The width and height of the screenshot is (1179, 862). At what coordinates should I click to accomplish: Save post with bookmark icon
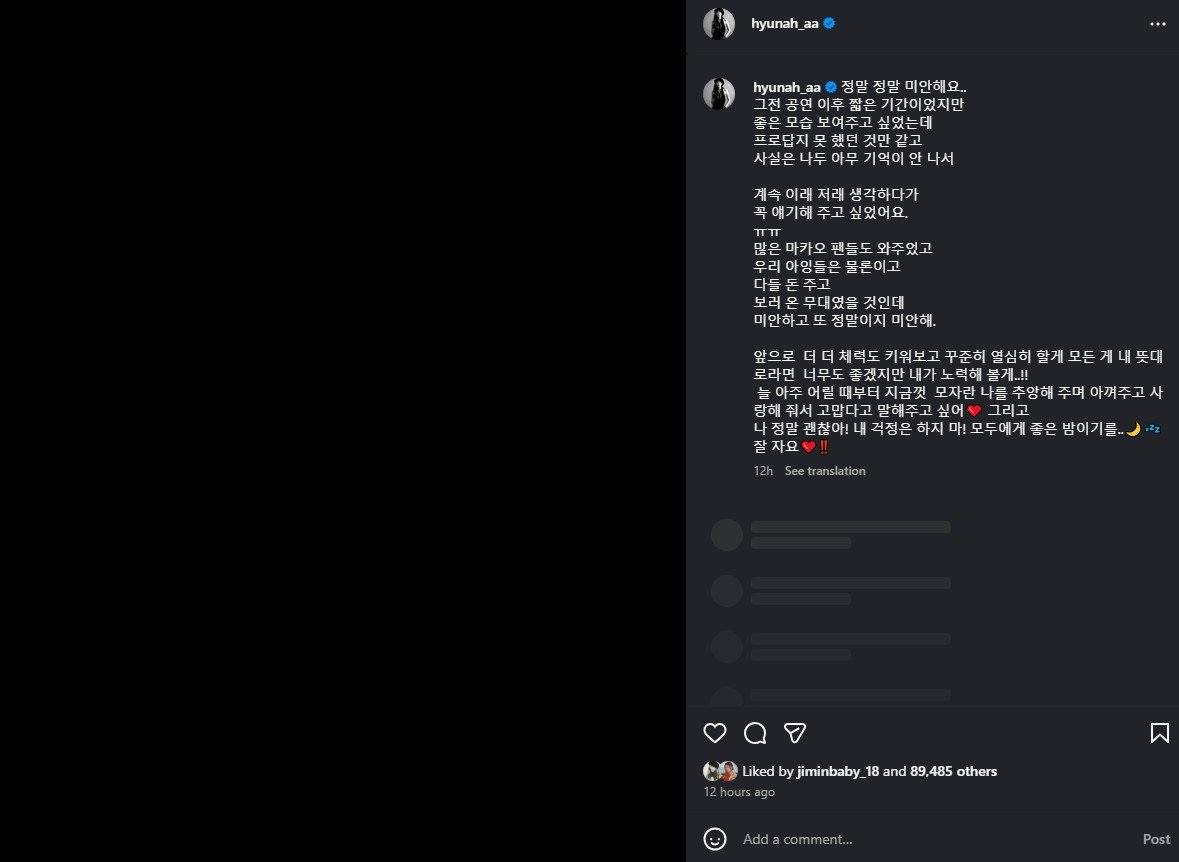pos(1159,733)
